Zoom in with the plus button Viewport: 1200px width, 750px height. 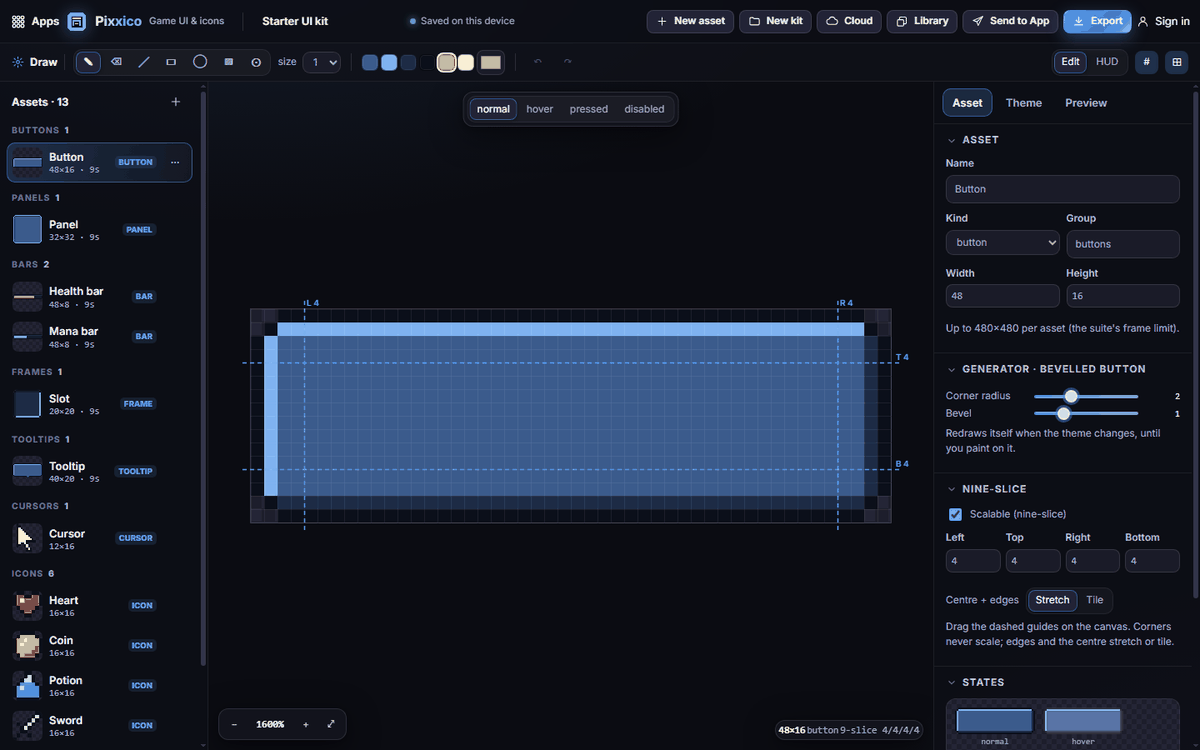coord(306,724)
